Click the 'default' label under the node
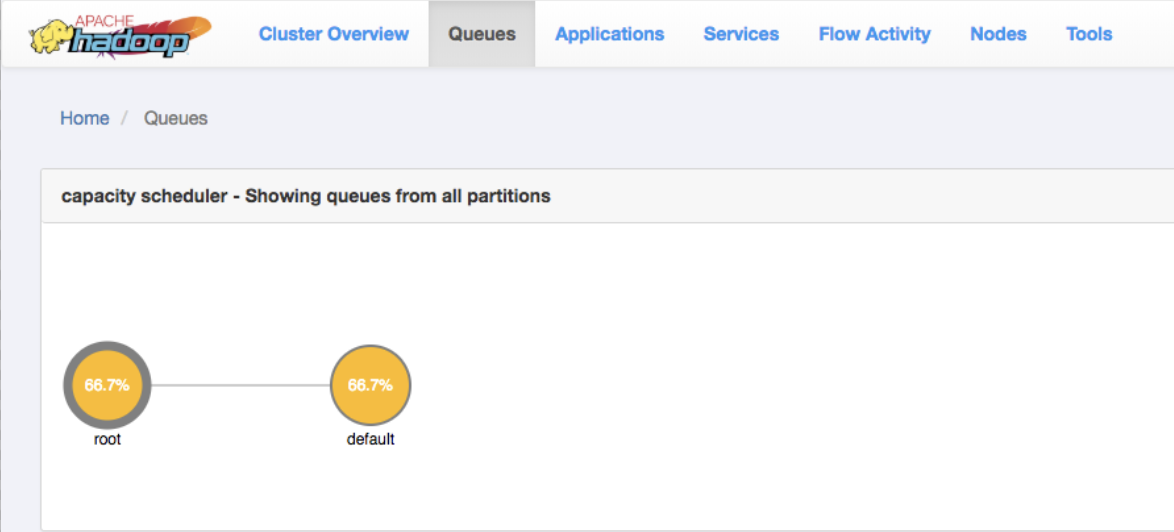The width and height of the screenshot is (1174, 532). tap(370, 439)
